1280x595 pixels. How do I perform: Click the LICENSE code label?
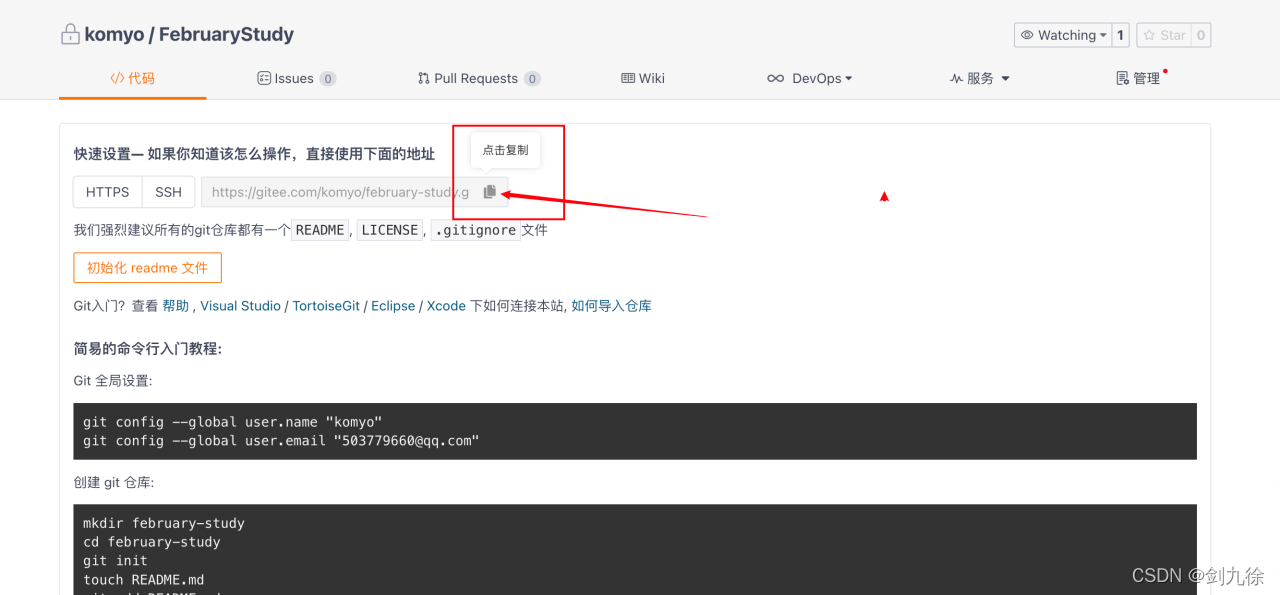390,230
